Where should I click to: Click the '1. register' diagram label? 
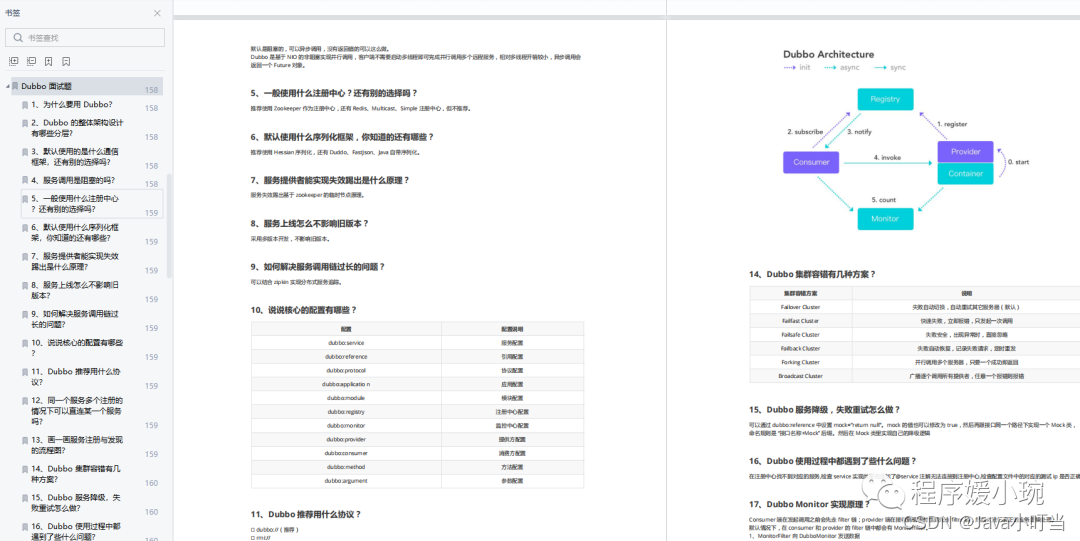coord(952,125)
